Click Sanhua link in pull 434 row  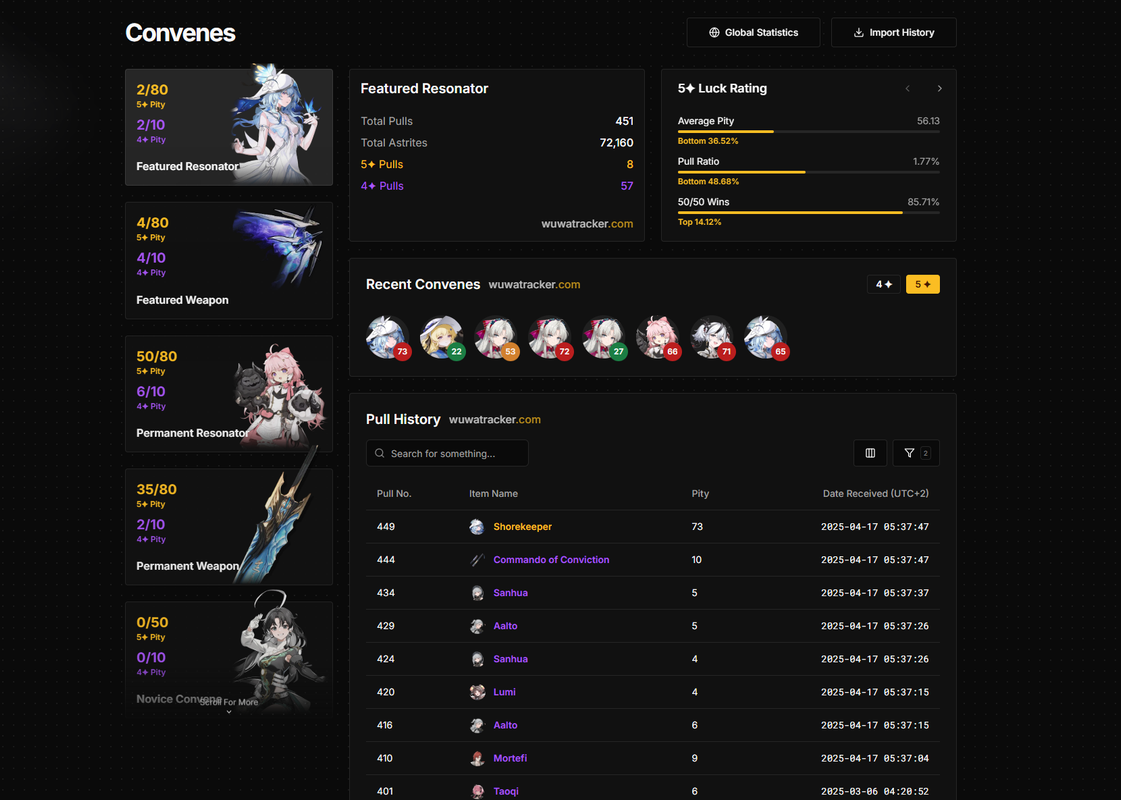(510, 593)
